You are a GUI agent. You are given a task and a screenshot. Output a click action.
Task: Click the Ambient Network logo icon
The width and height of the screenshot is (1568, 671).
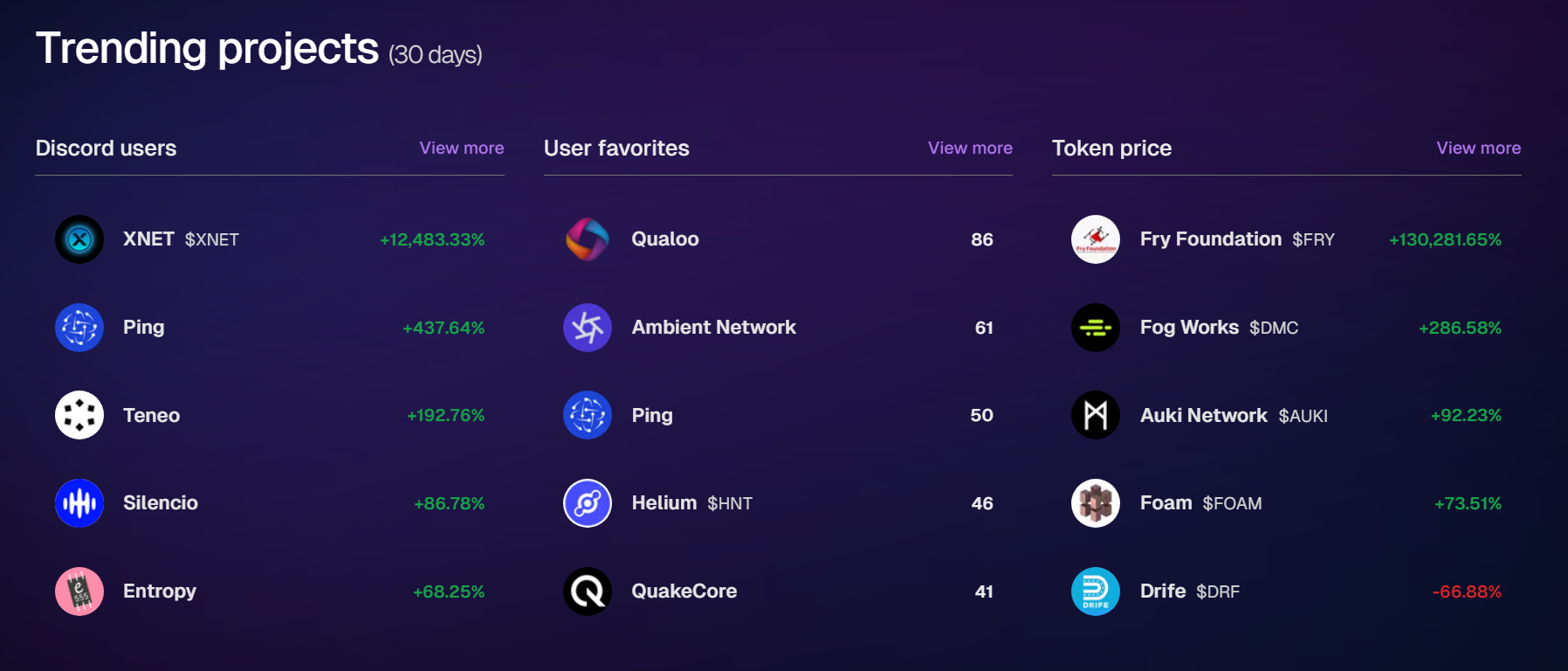[x=588, y=328]
